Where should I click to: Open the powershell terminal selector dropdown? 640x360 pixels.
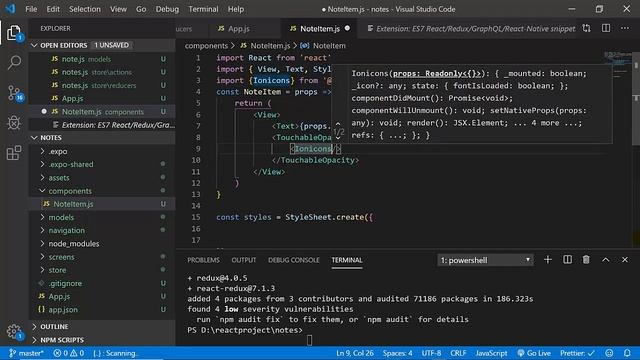pyautogui.click(x=485, y=260)
